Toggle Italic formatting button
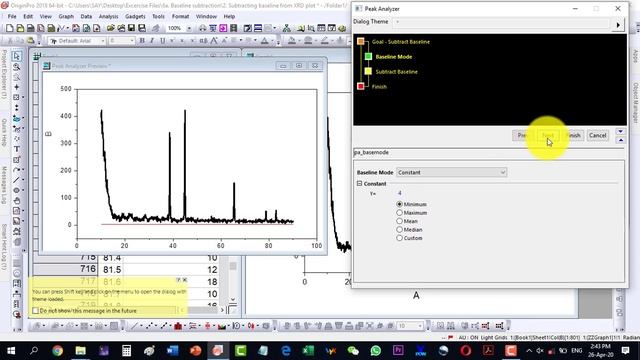The image size is (640, 360). pyautogui.click(x=152, y=40)
